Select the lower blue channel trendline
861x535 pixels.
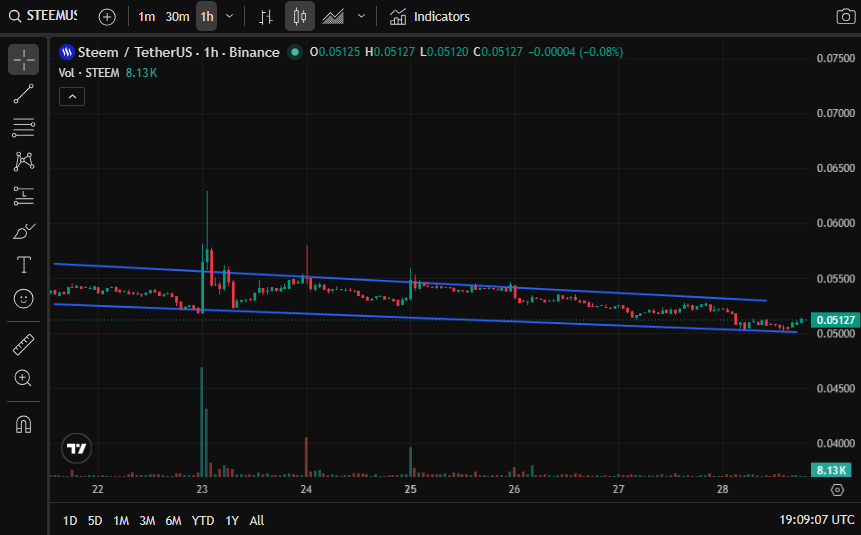point(426,318)
